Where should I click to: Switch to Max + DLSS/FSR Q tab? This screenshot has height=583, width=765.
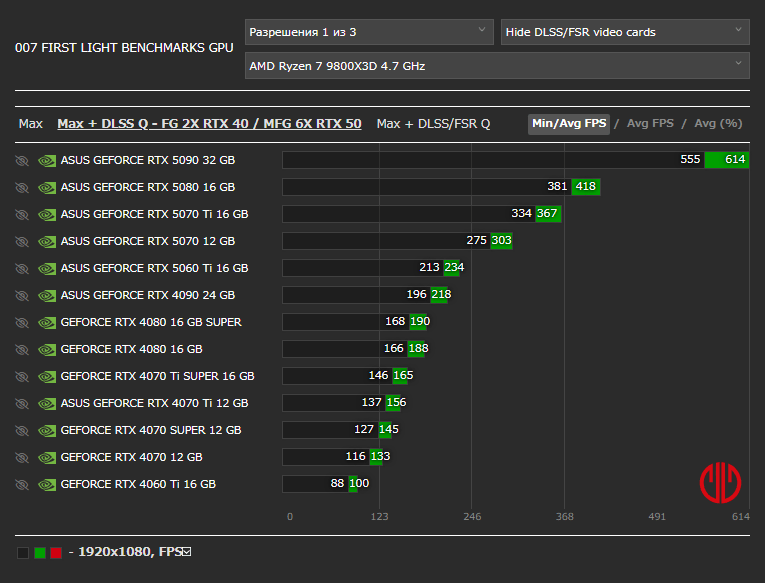433,124
